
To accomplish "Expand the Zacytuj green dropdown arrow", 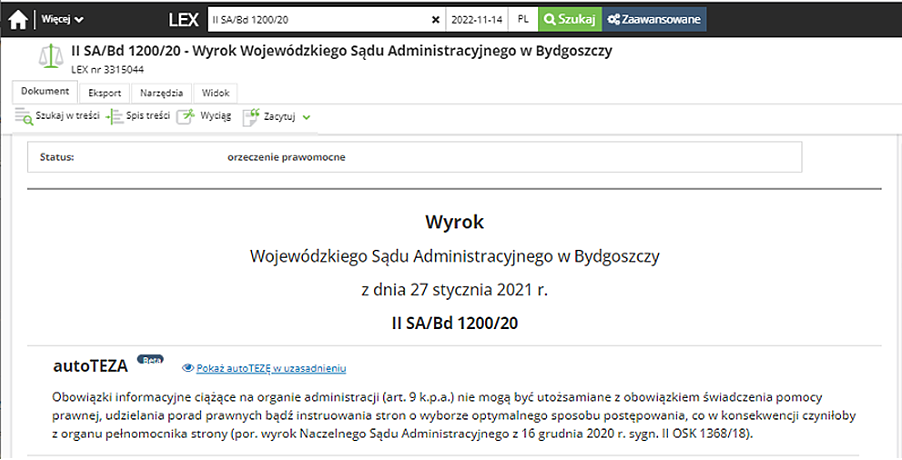I will coord(307,117).
